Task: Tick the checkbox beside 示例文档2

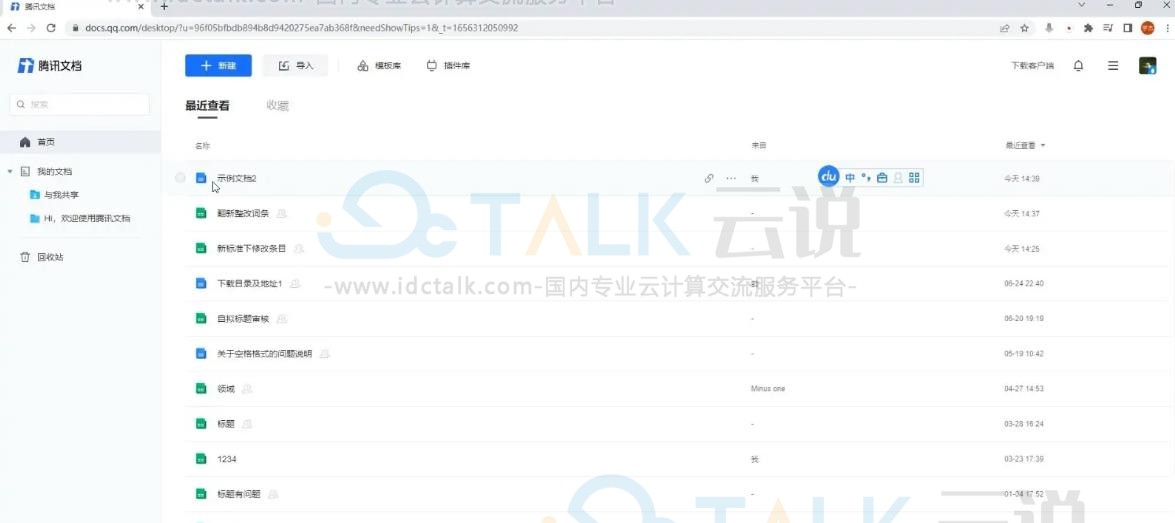Action: [x=180, y=178]
